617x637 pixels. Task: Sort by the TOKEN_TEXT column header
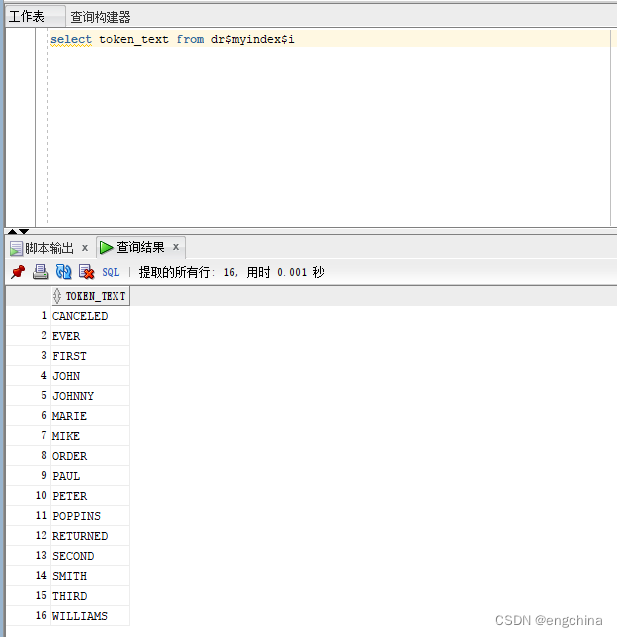coord(90,296)
